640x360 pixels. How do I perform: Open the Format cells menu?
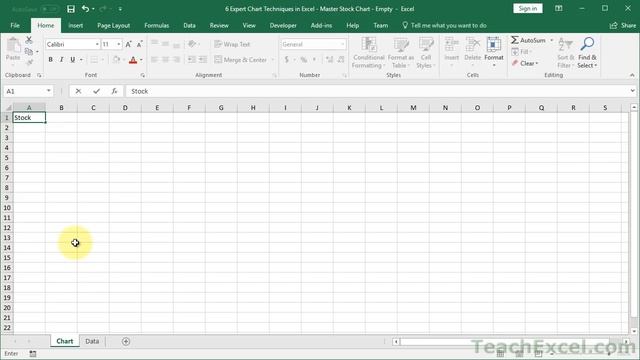[494, 52]
